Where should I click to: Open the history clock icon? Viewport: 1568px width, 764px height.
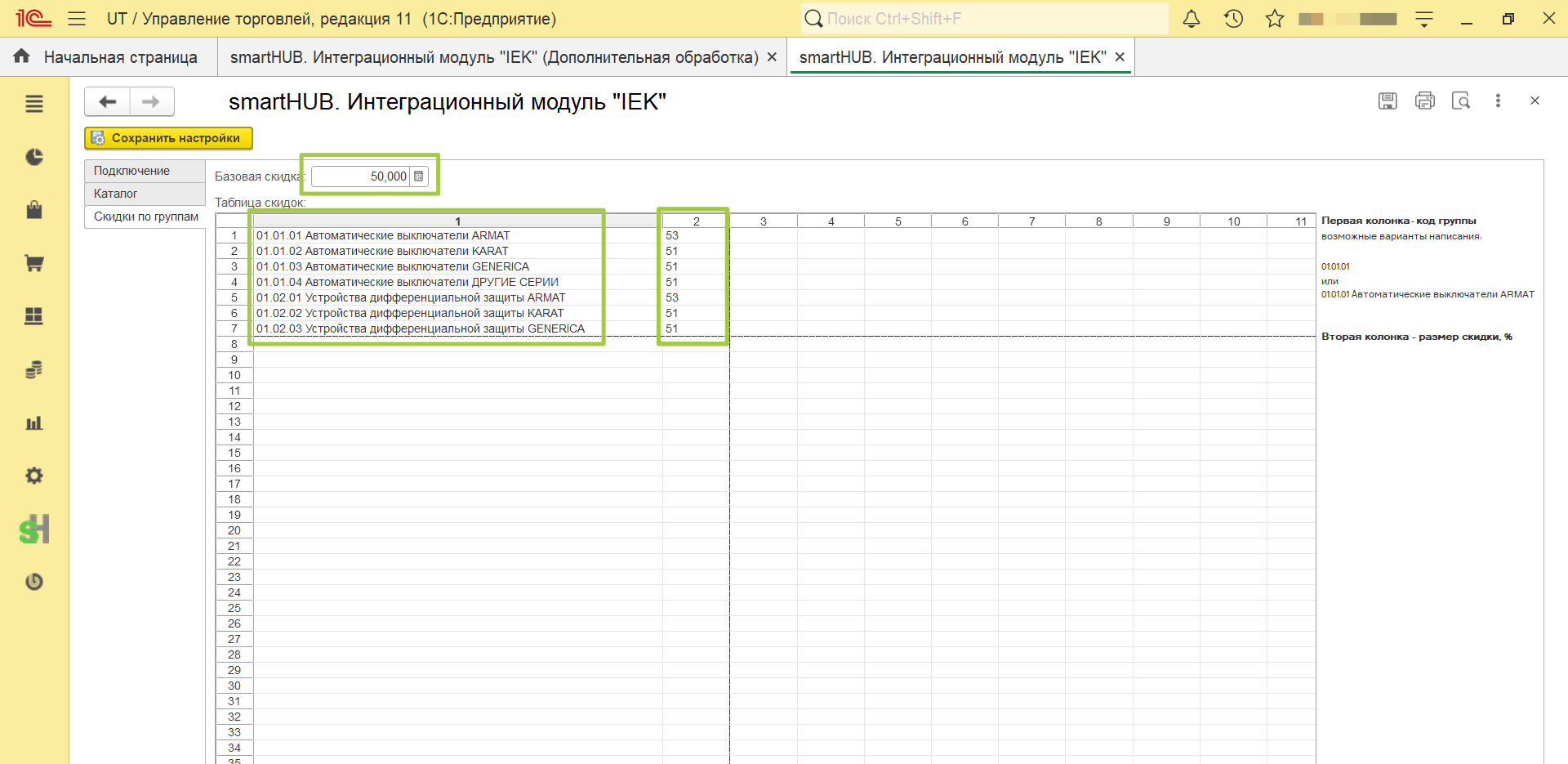coord(1233,19)
